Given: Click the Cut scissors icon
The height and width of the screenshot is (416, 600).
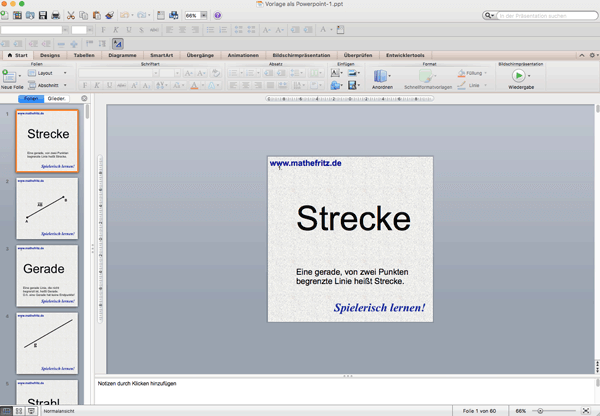Looking at the screenshot, I should click(x=71, y=15).
